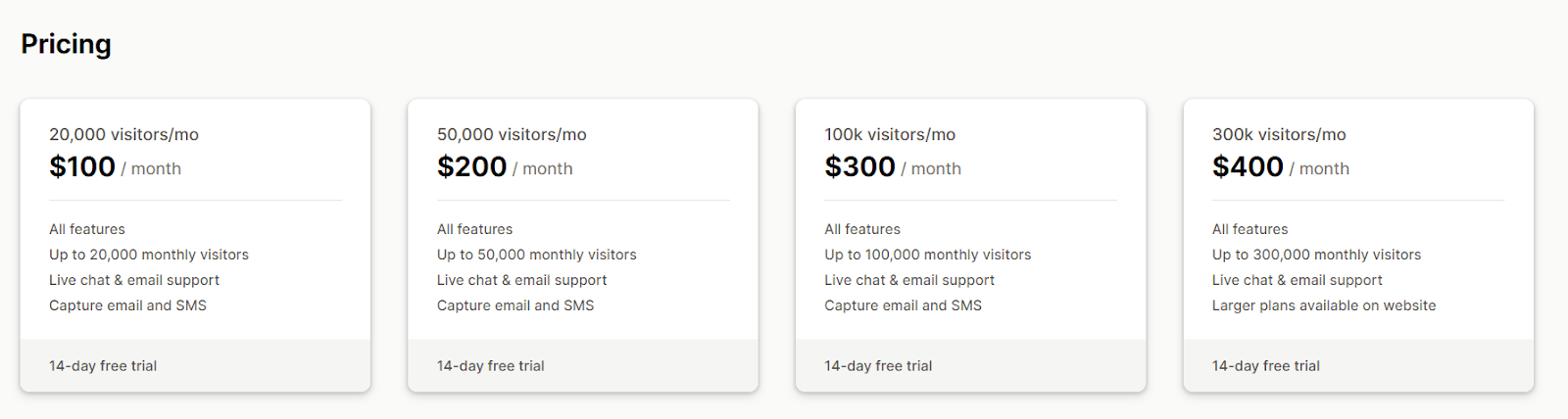Viewport: 1568px width, 419px height.
Task: Click 'Up to 300,000 monthly visitors' feature
Action: point(1316,255)
